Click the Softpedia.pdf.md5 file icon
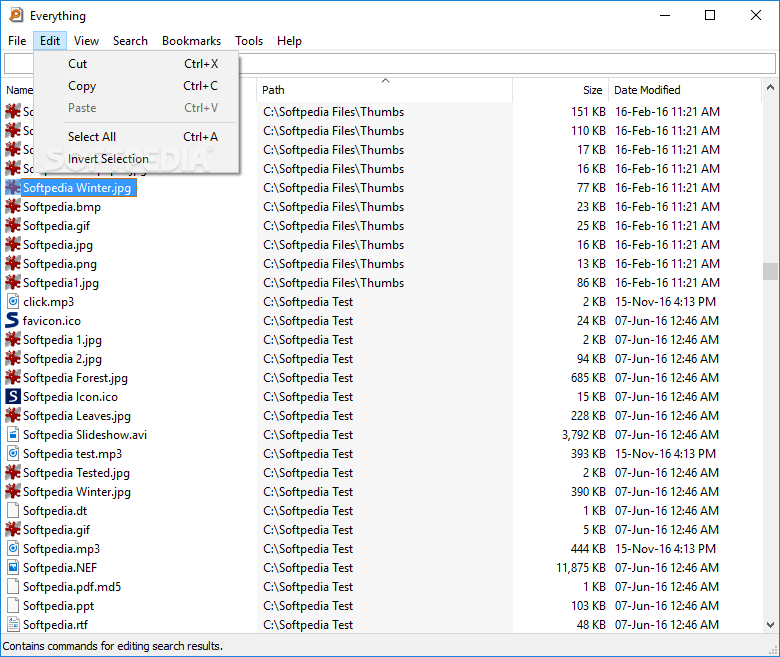 click(13, 587)
